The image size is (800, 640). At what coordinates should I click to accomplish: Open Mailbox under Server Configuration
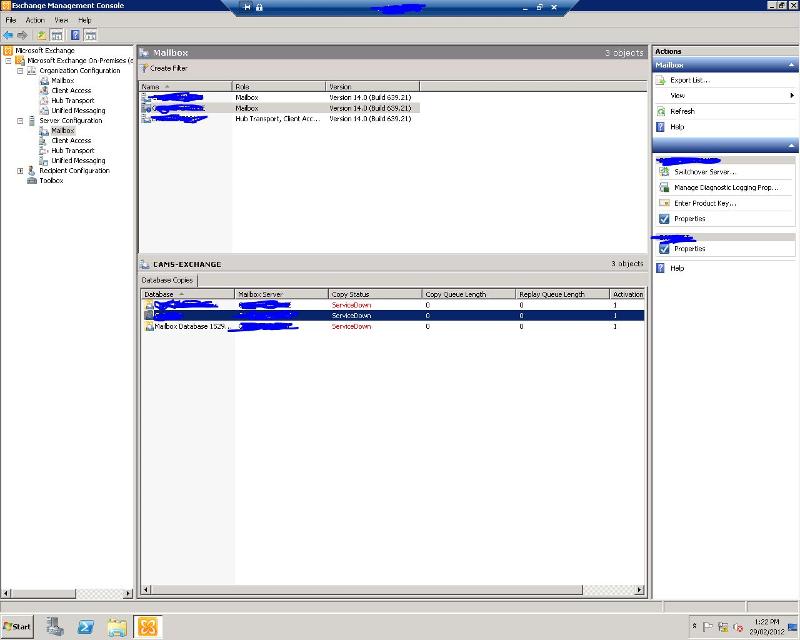tap(63, 131)
